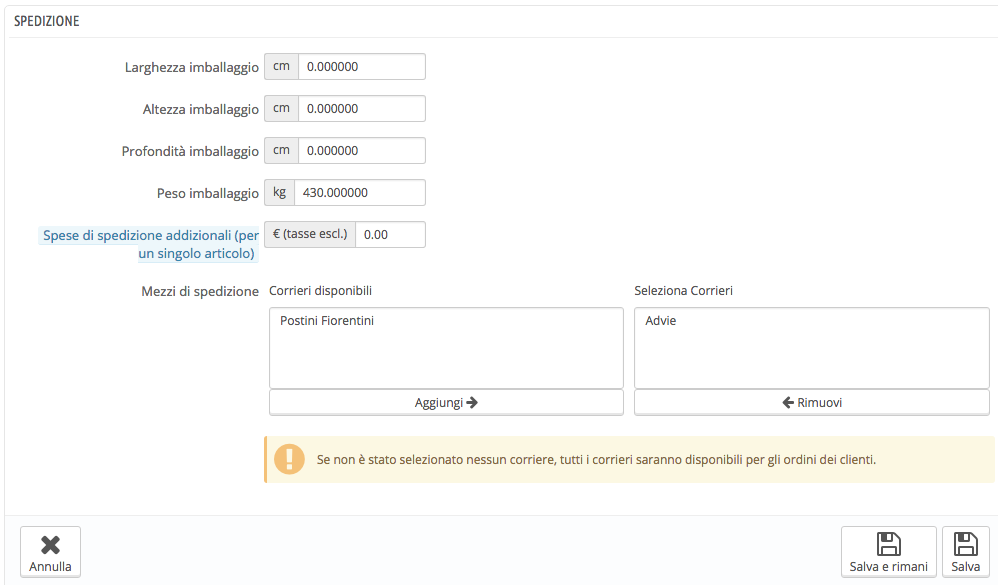Click the Annulla cancel button
This screenshot has height=585, width=998.
point(50,552)
